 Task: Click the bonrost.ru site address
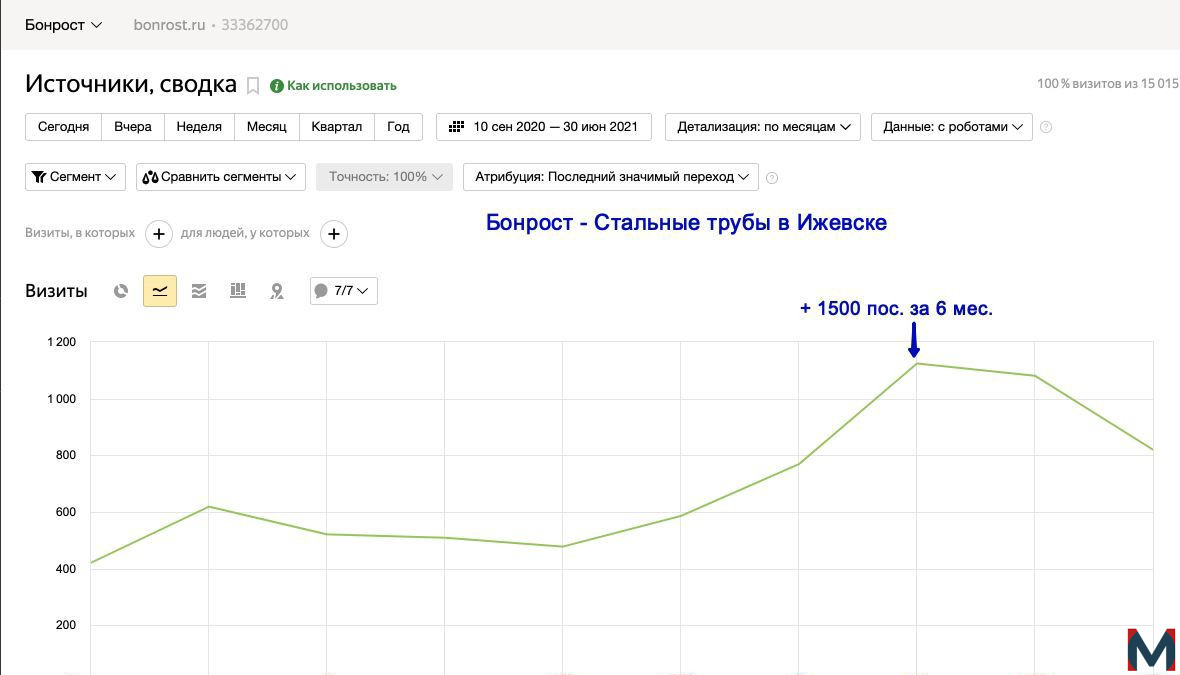169,25
